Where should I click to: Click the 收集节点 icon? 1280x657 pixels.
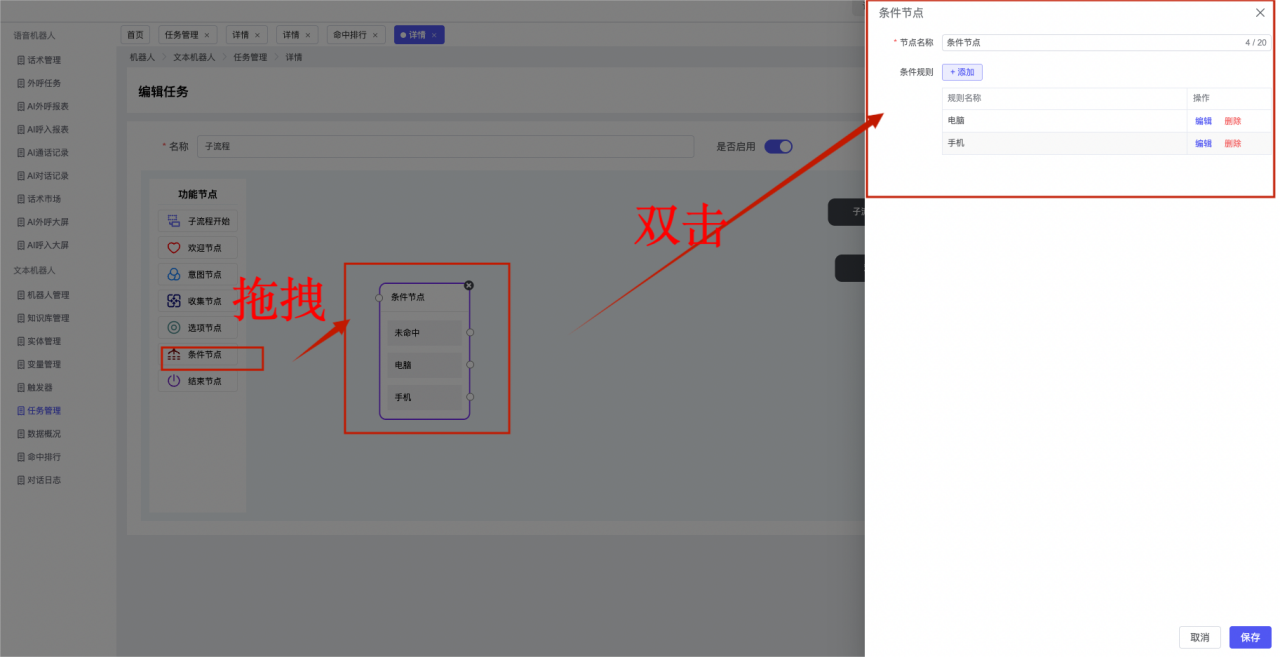[174, 301]
